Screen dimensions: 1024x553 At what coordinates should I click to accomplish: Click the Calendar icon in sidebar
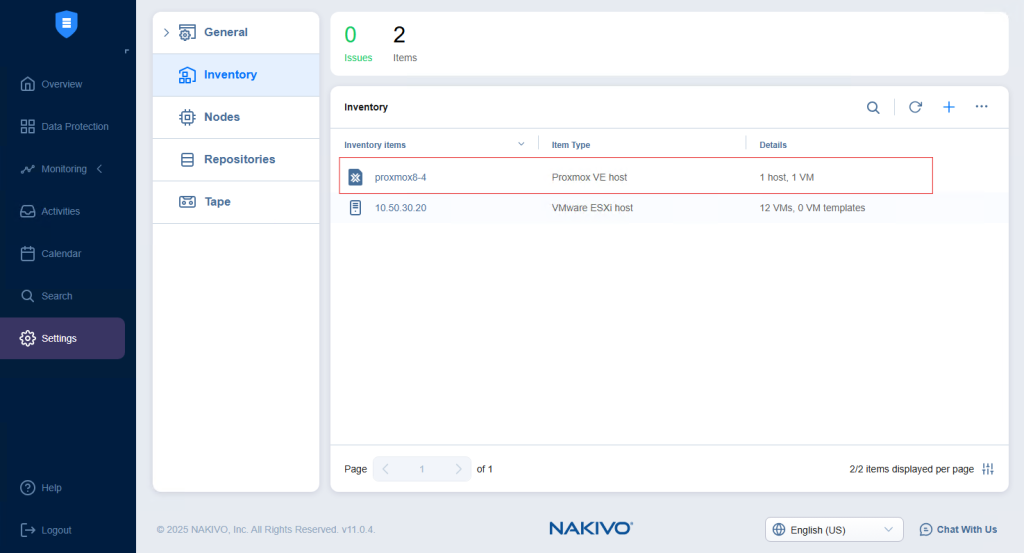27,253
